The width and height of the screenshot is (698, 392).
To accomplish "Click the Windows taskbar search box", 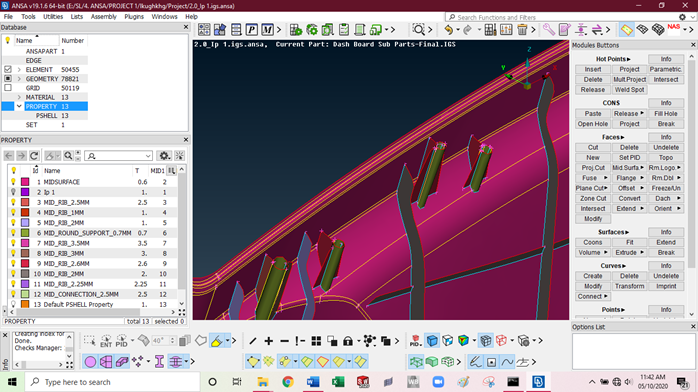I will [112, 382].
